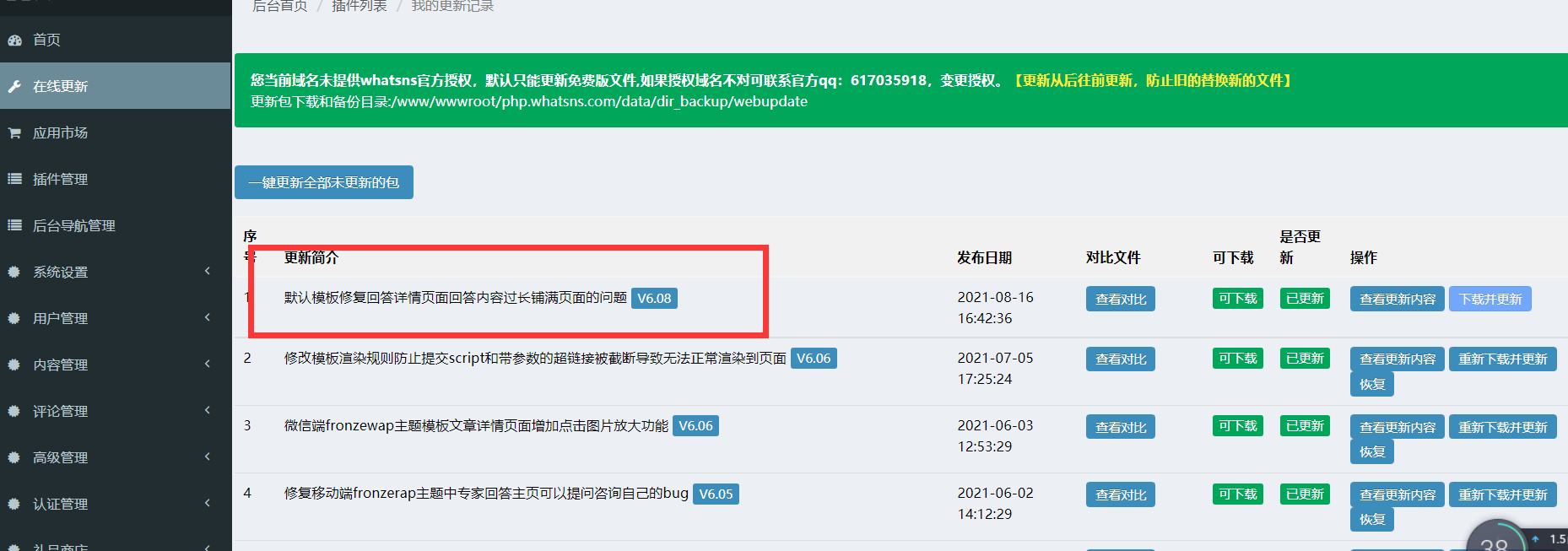Viewport: 1568px width, 551px height.
Task: Click the V6.05 version badge
Action: 716,494
